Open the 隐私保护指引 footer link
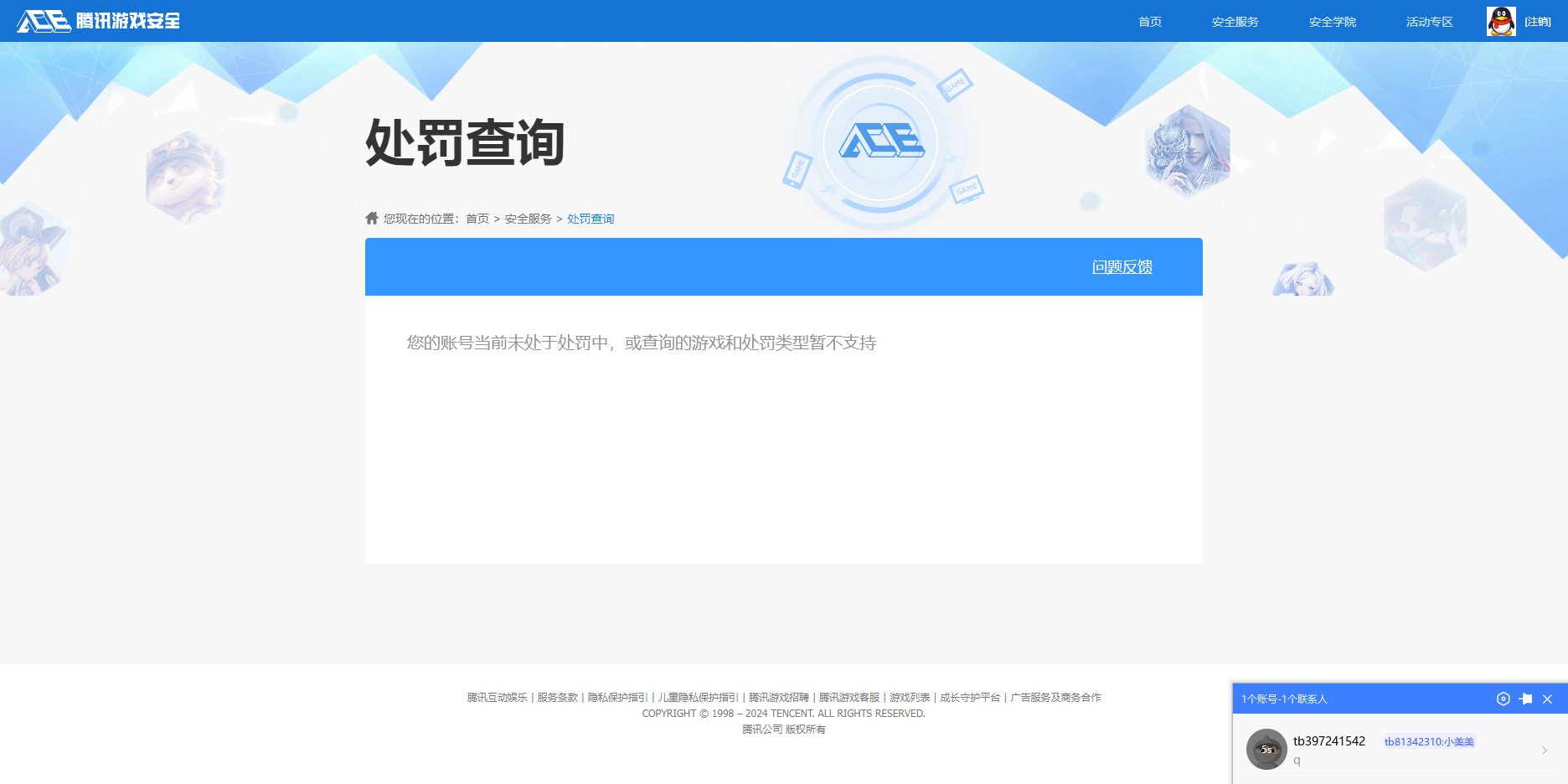Image resolution: width=1568 pixels, height=784 pixels. pos(618,697)
